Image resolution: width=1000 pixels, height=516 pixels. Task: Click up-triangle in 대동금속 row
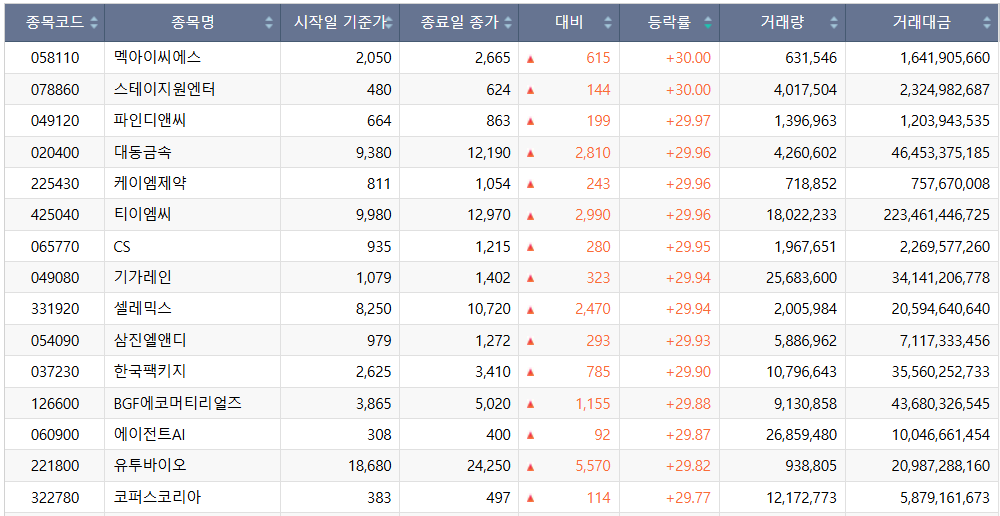tap(531, 153)
